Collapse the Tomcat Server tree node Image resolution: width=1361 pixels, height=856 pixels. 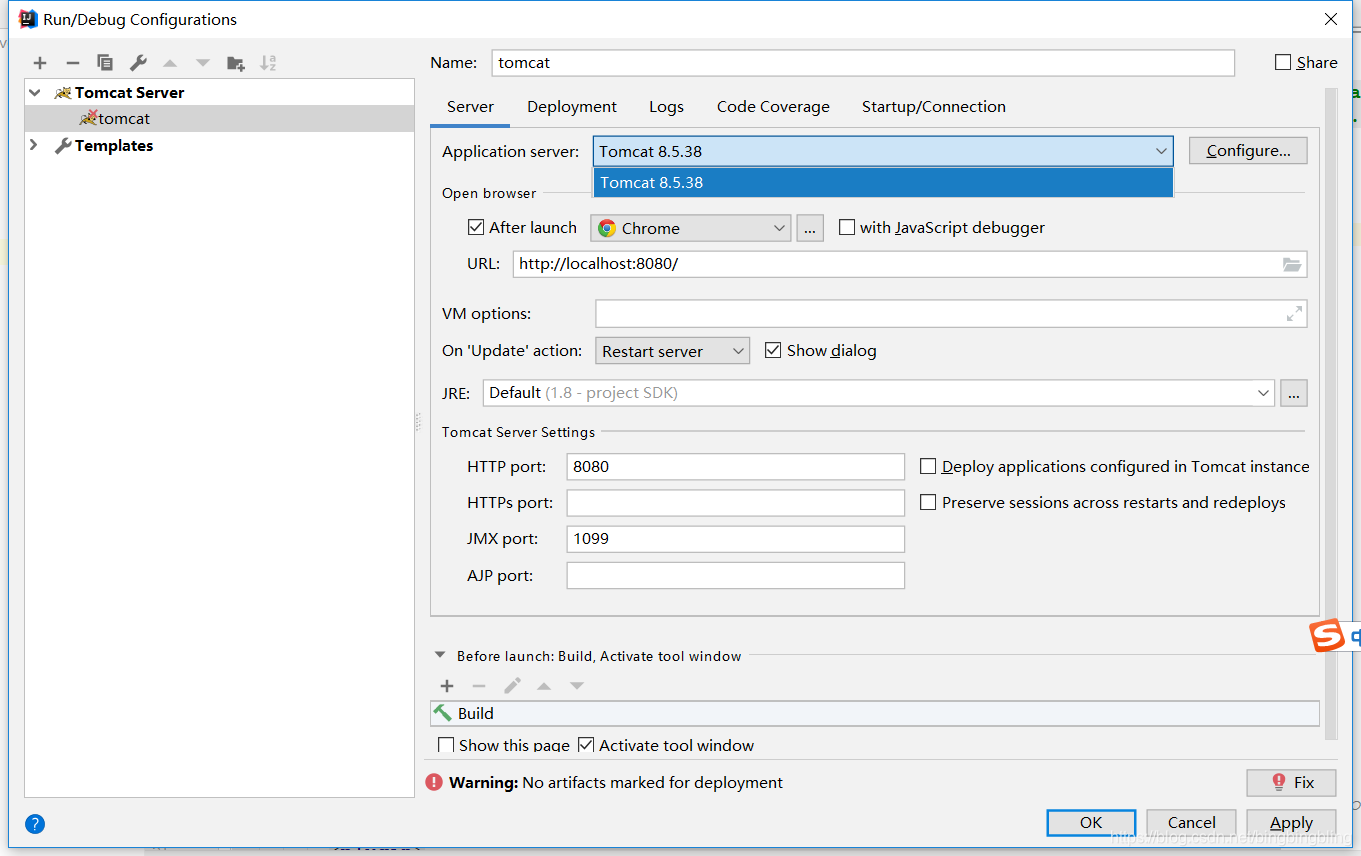(x=35, y=92)
